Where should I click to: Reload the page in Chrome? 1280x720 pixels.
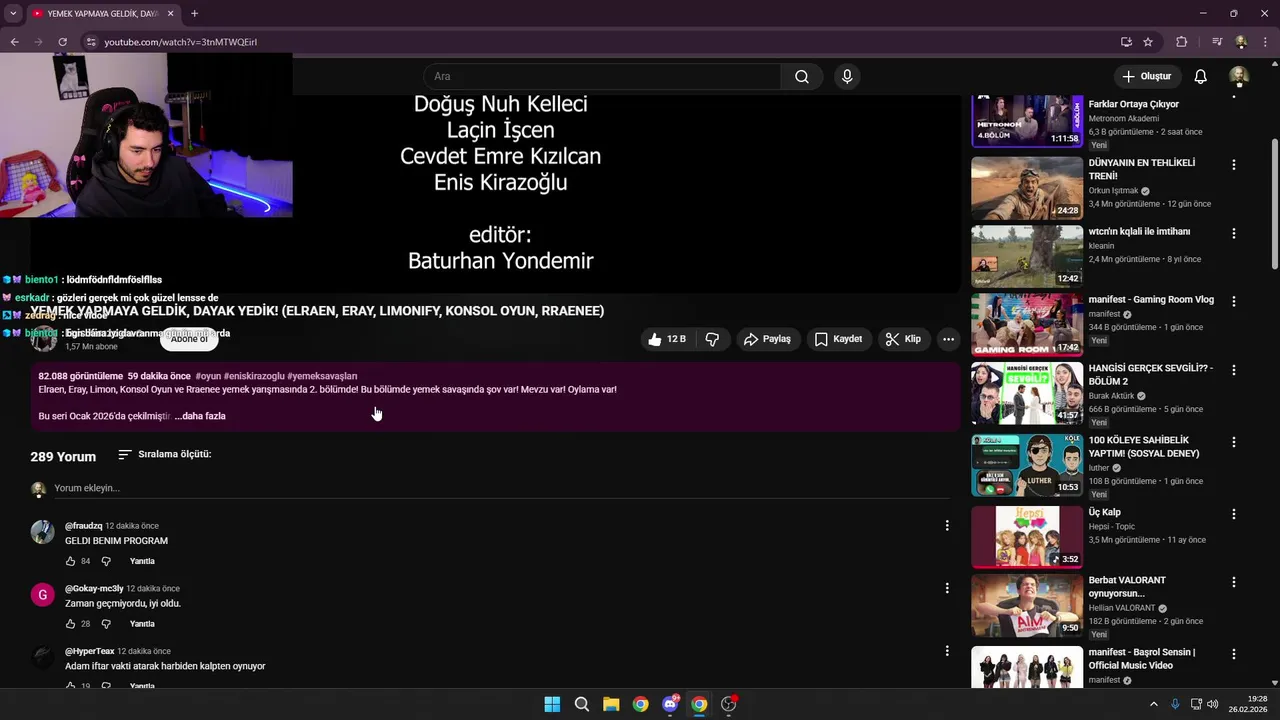[x=62, y=42]
